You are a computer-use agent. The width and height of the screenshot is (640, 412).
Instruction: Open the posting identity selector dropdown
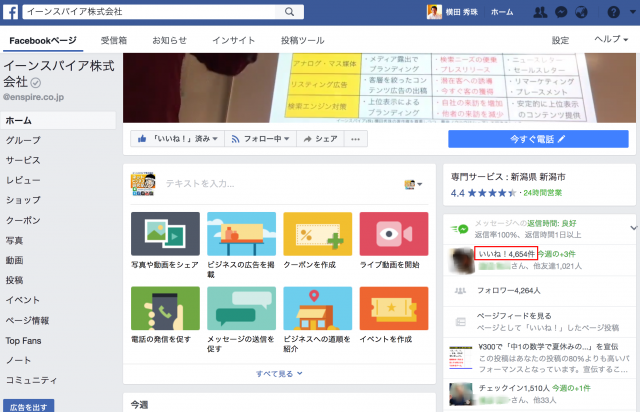(413, 184)
